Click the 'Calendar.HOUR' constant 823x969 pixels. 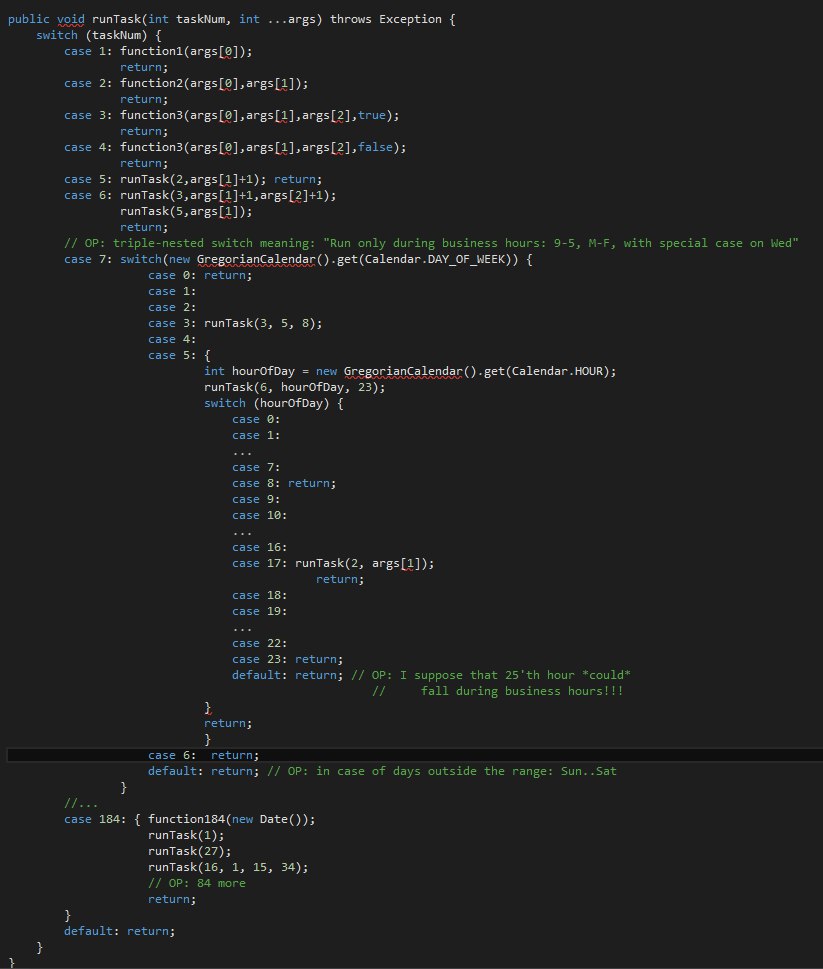pos(557,371)
